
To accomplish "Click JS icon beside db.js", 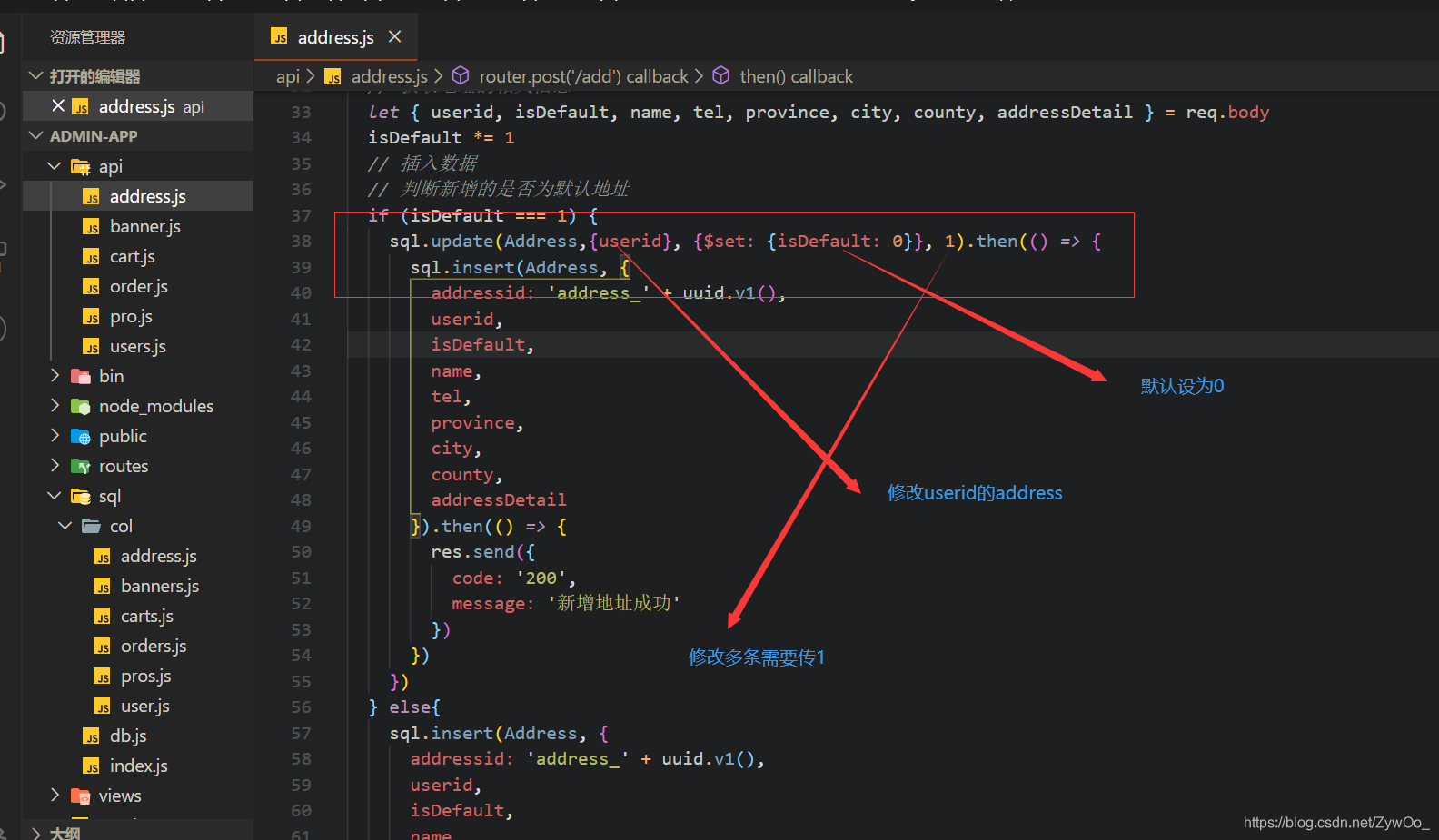I will (x=92, y=736).
